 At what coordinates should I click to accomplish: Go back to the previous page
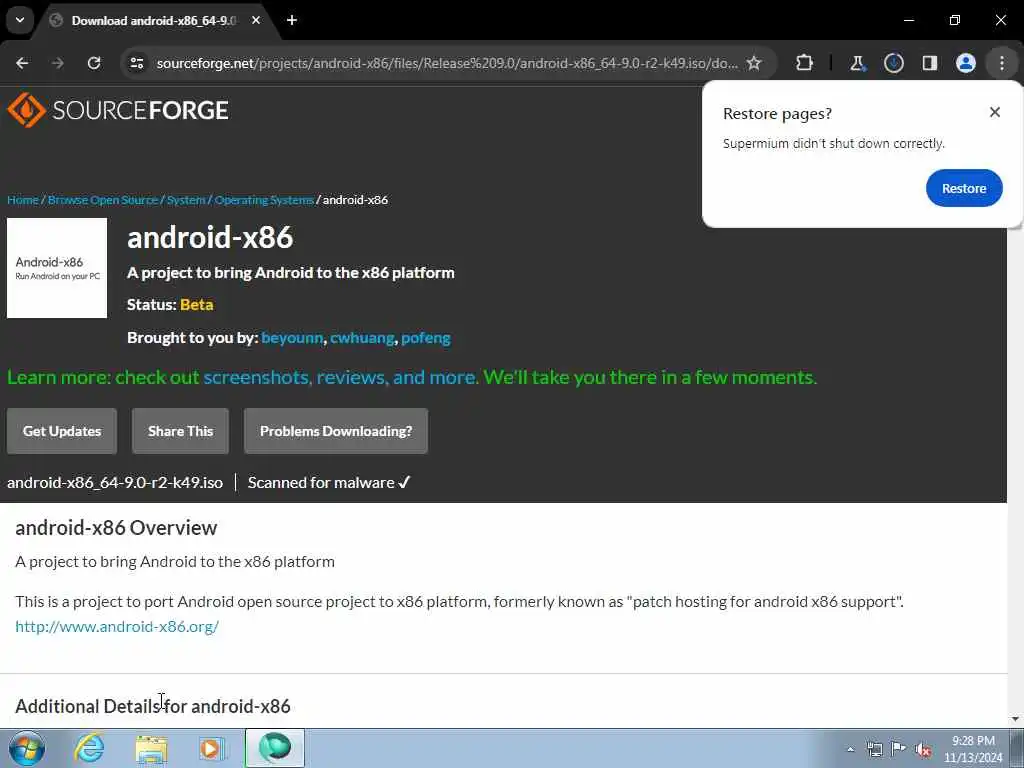click(22, 63)
